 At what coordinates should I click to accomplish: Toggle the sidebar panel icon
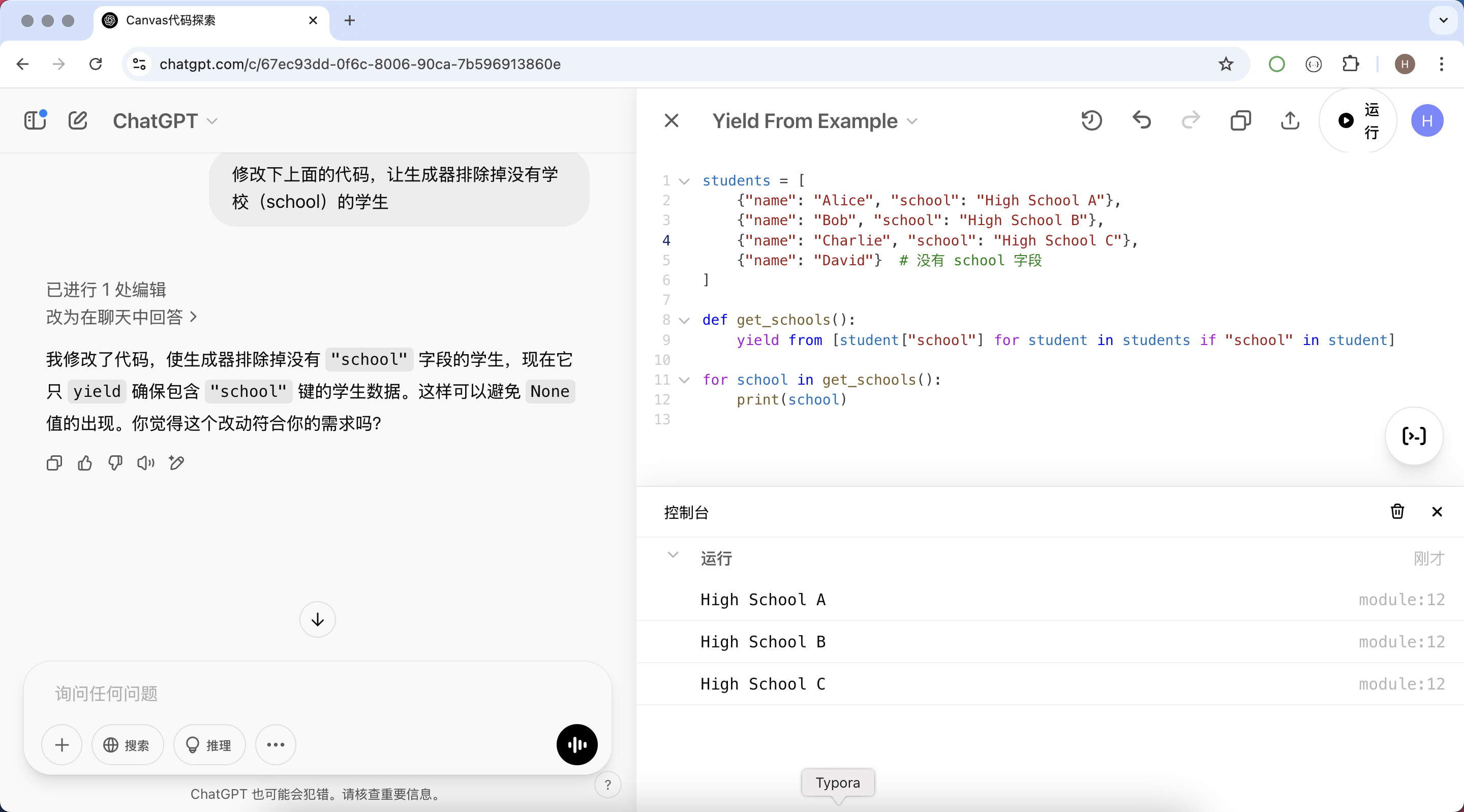[x=35, y=120]
